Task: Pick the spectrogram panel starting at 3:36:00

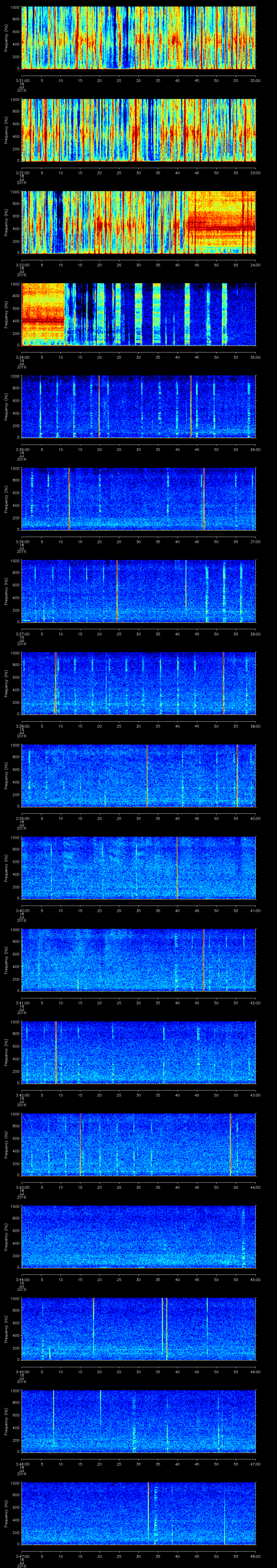Action: pos(139,499)
